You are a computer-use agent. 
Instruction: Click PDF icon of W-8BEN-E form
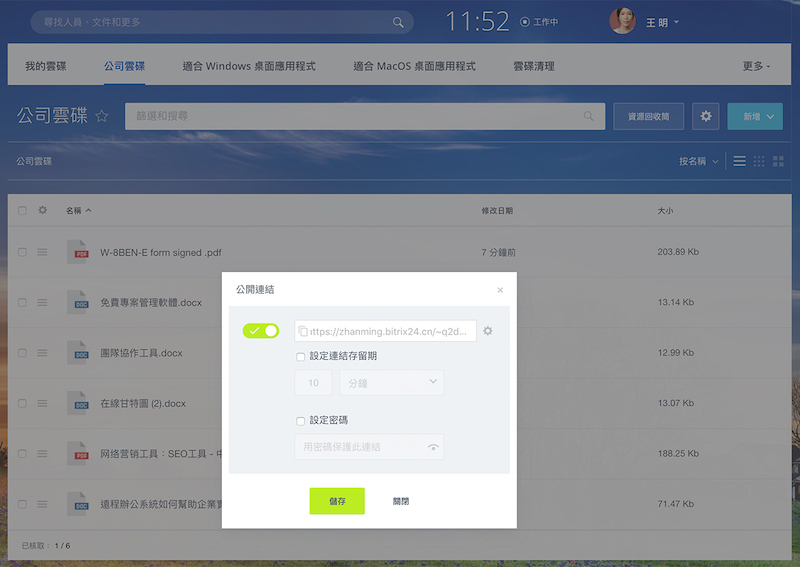[78, 252]
